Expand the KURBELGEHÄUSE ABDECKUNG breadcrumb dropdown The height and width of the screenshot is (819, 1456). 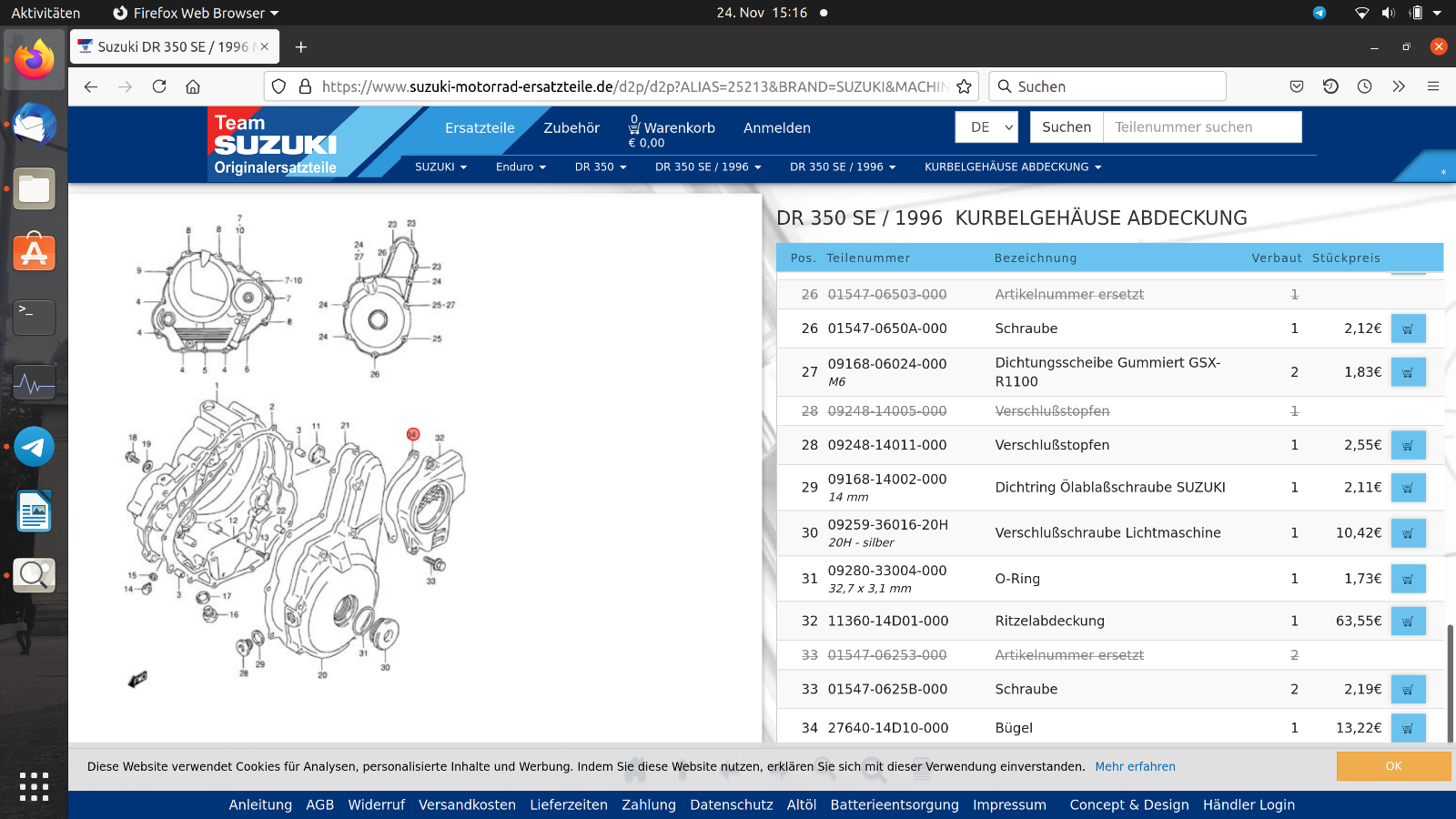click(1012, 167)
